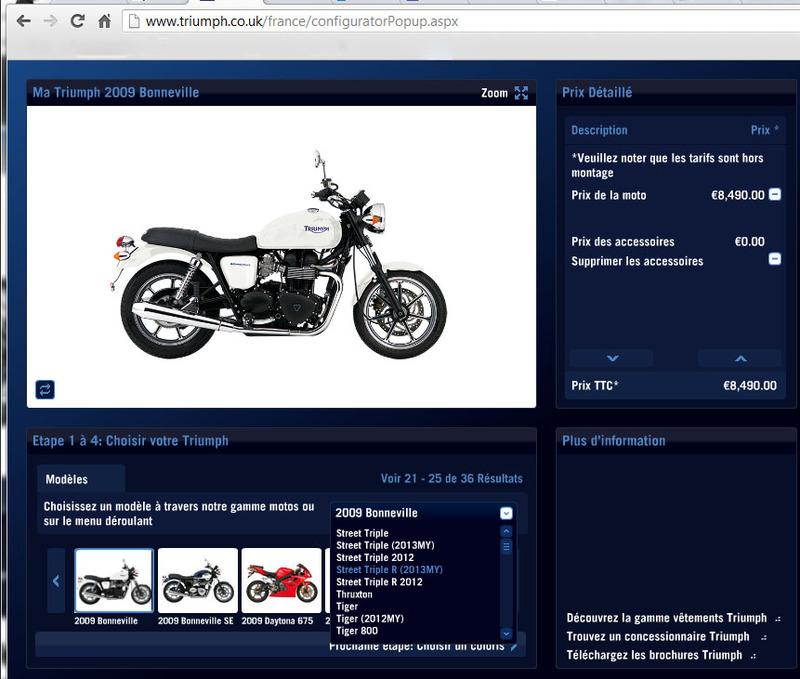Select the 2009 Bonneville SE thumbnail
800x679 pixels.
[198, 581]
